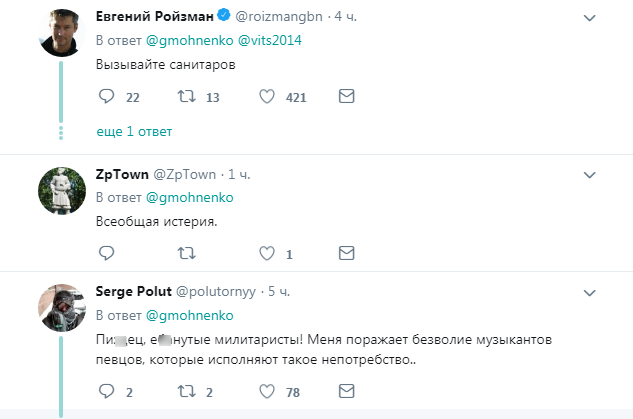The width and height of the screenshot is (633, 419).
Task: View ZpTown's profile avatar
Action: pos(60,191)
